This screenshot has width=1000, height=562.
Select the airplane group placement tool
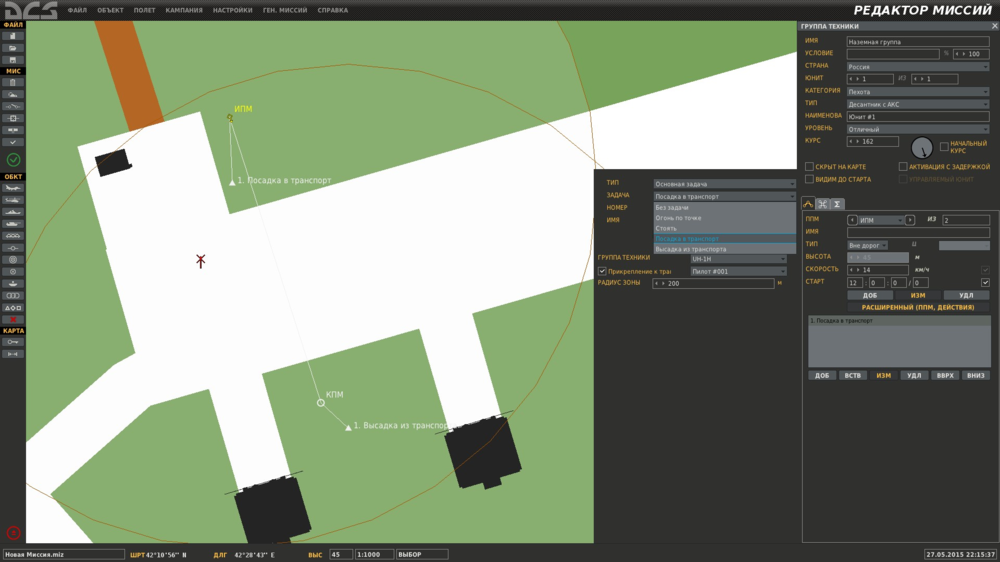[x=13, y=188]
